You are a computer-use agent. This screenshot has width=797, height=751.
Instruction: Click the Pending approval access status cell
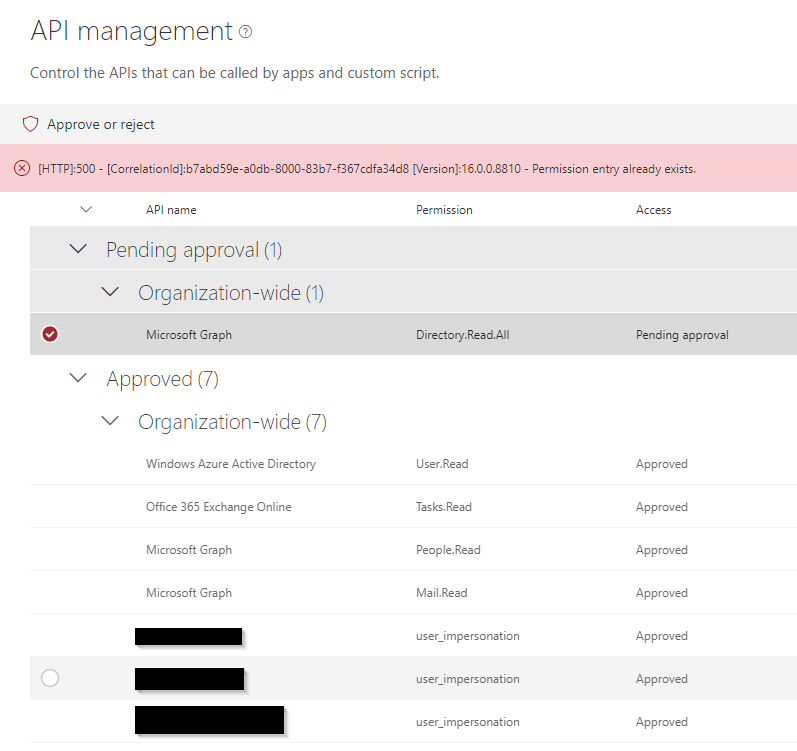pyautogui.click(x=682, y=335)
